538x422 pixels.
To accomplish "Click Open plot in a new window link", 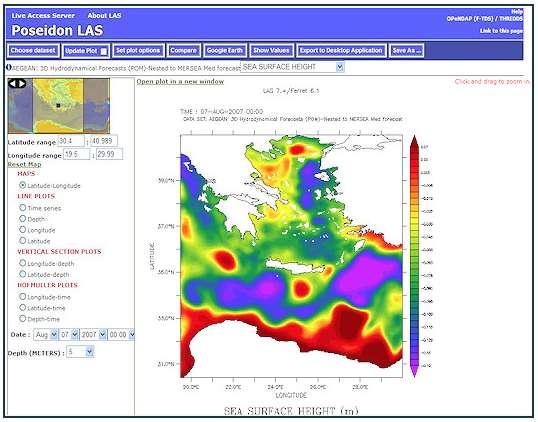I will 180,82.
